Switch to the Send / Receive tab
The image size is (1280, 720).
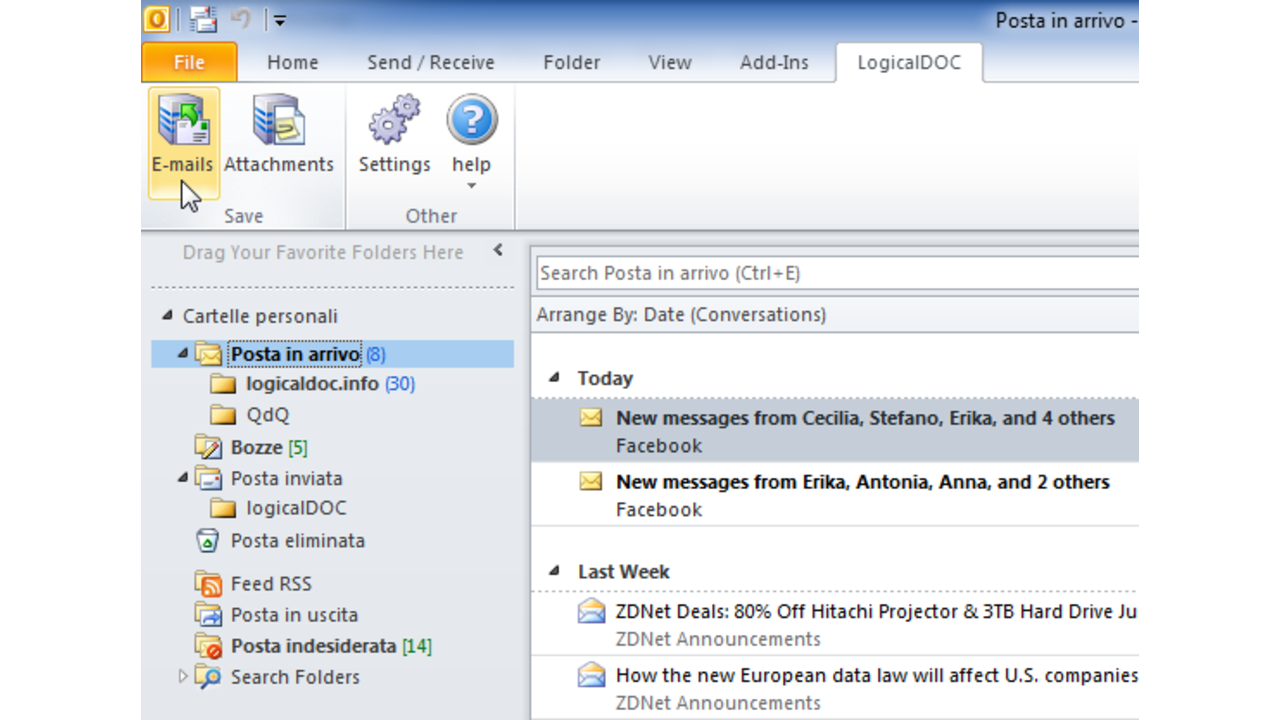(x=430, y=62)
